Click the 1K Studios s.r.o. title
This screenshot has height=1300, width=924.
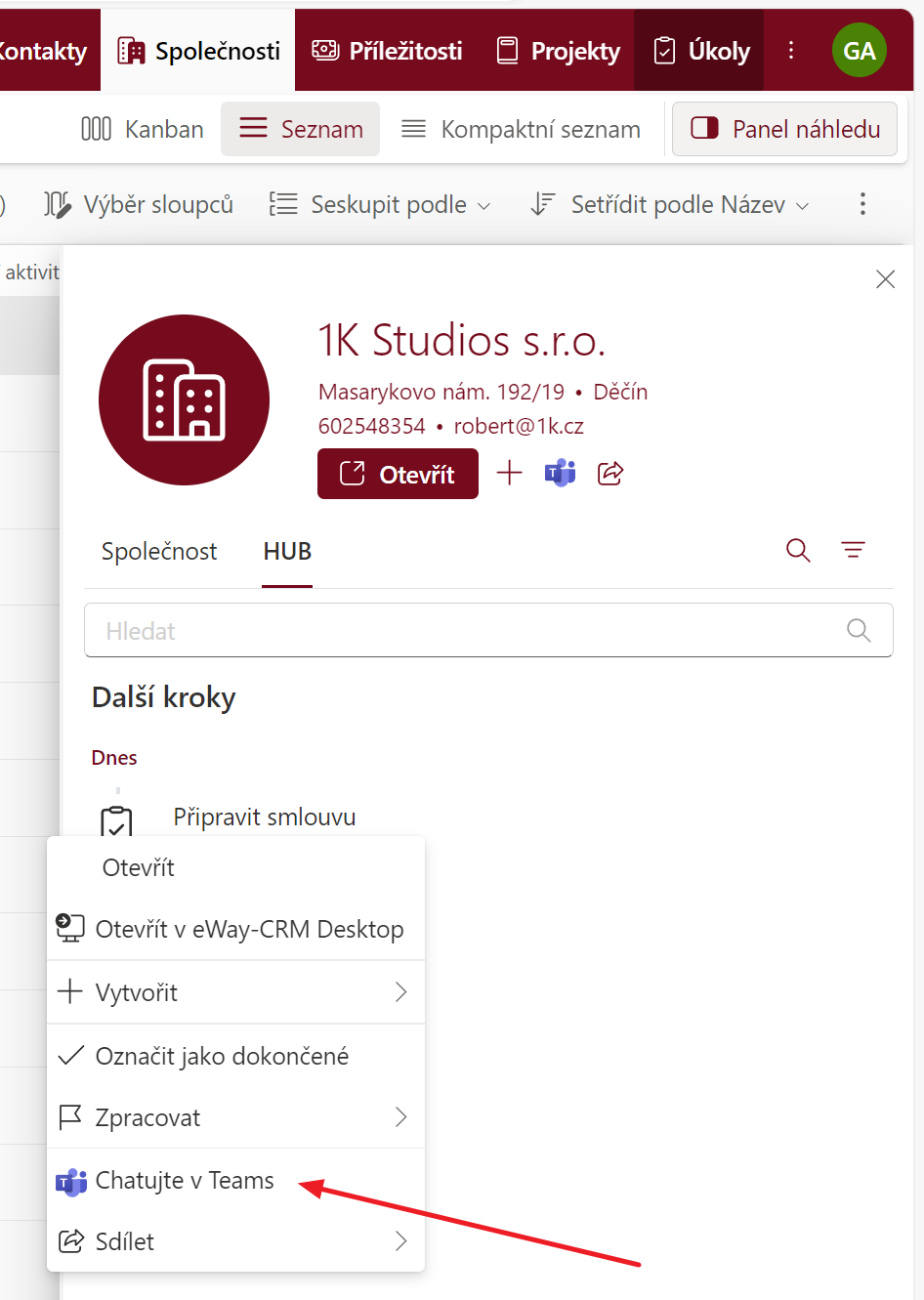pos(462,341)
